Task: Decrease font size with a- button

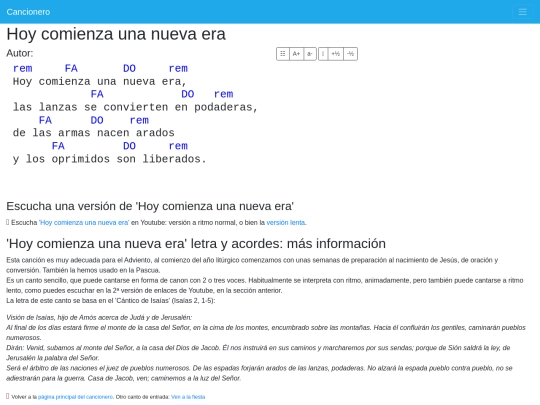Action: 310,54
